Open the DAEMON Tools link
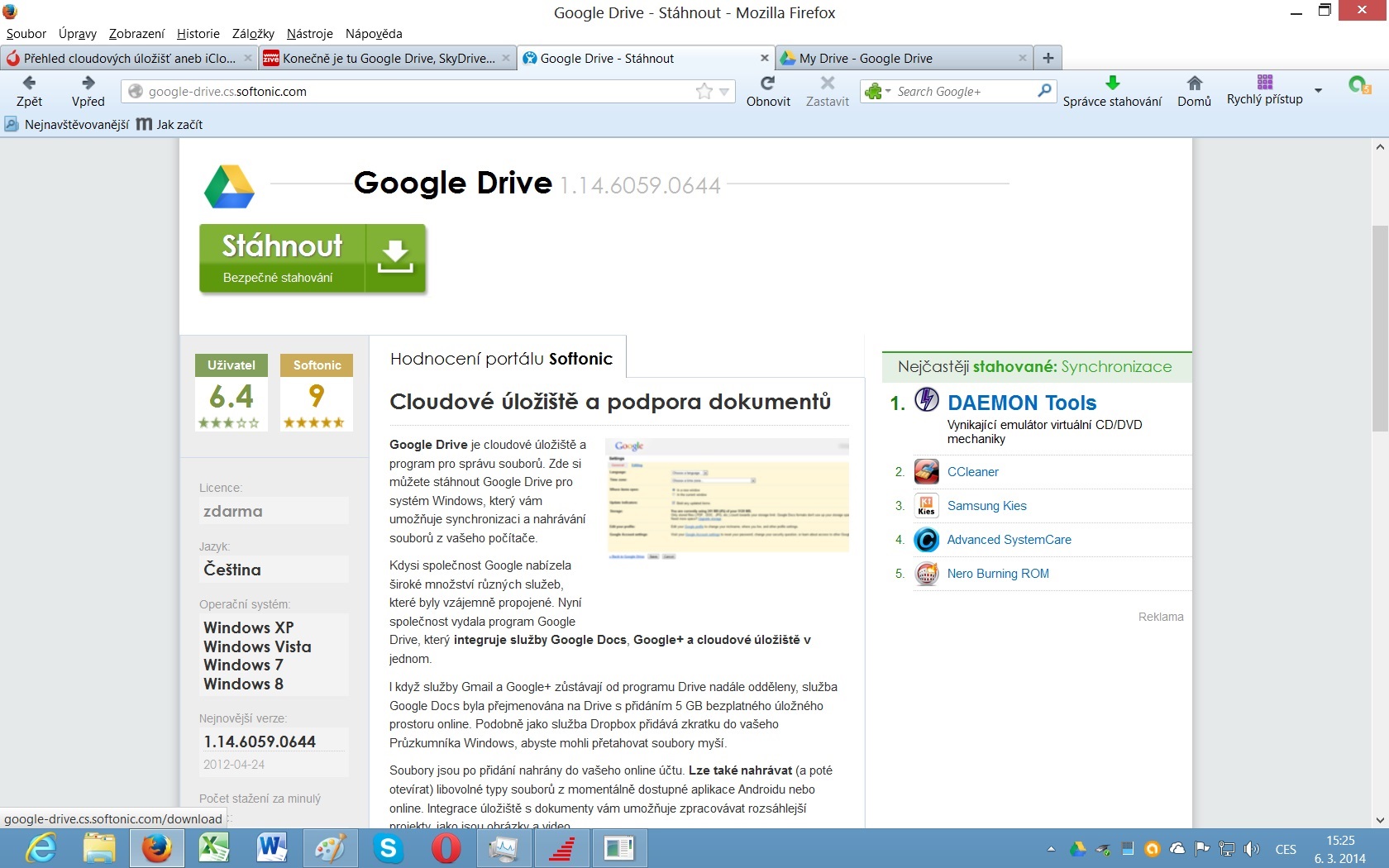This screenshot has width=1389, height=868. [1022, 403]
